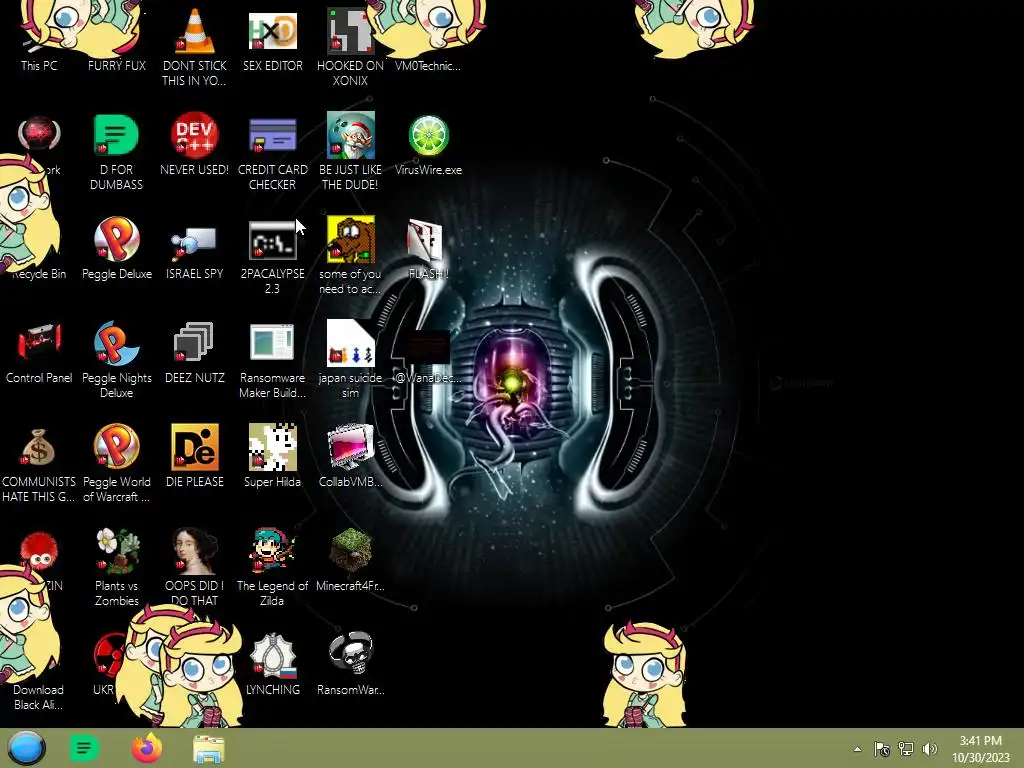Open the volume speaker tray icon
The image size is (1024, 768).
pyautogui.click(x=930, y=749)
